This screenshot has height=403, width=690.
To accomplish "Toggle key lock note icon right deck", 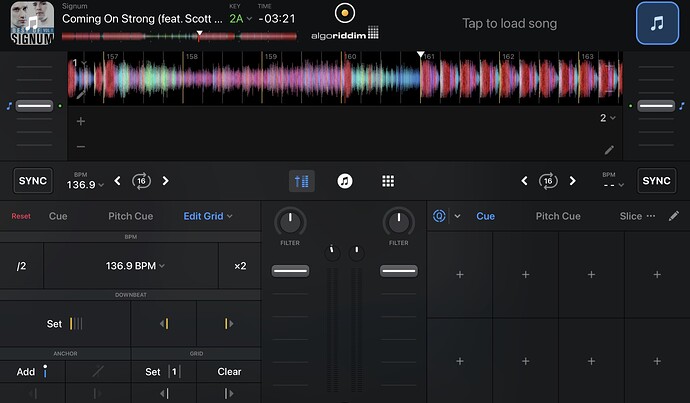I will (x=682, y=106).
